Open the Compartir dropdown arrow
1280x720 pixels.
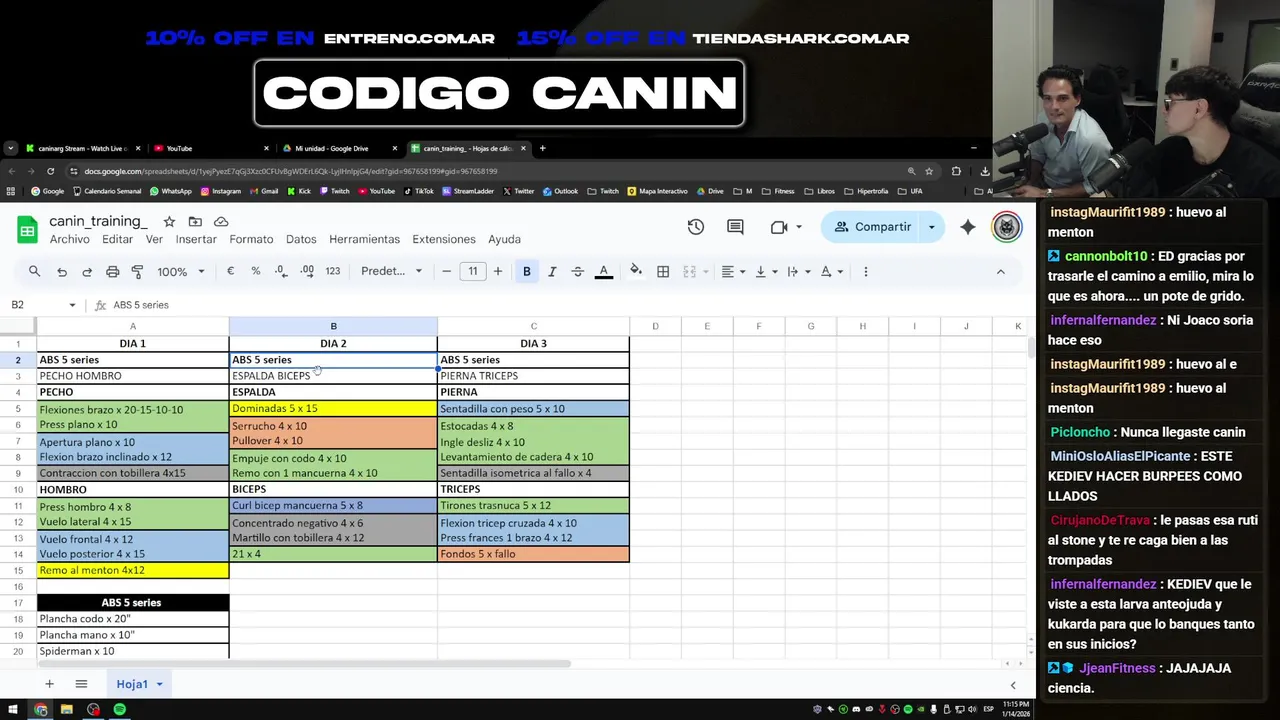[932, 227]
